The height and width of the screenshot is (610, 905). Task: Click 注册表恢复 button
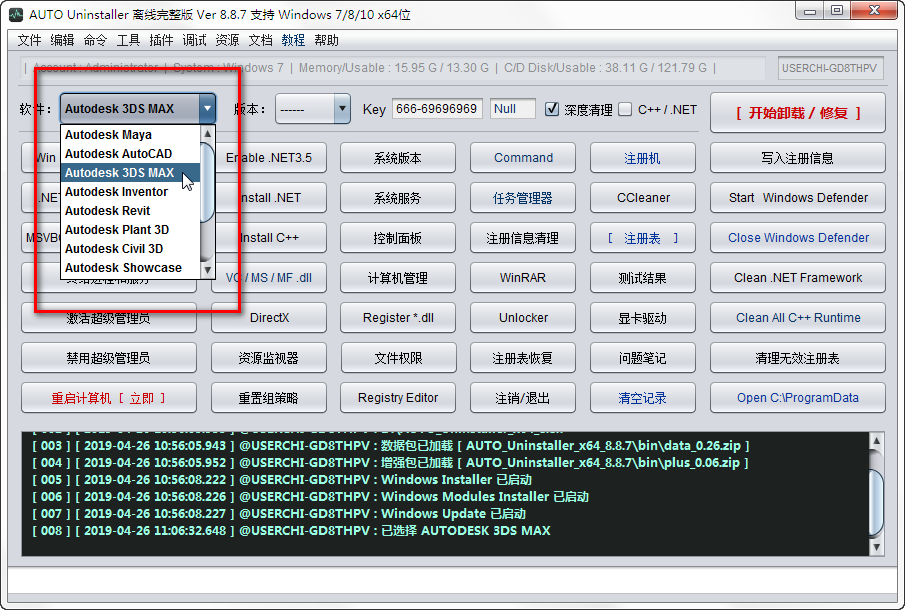(x=523, y=358)
